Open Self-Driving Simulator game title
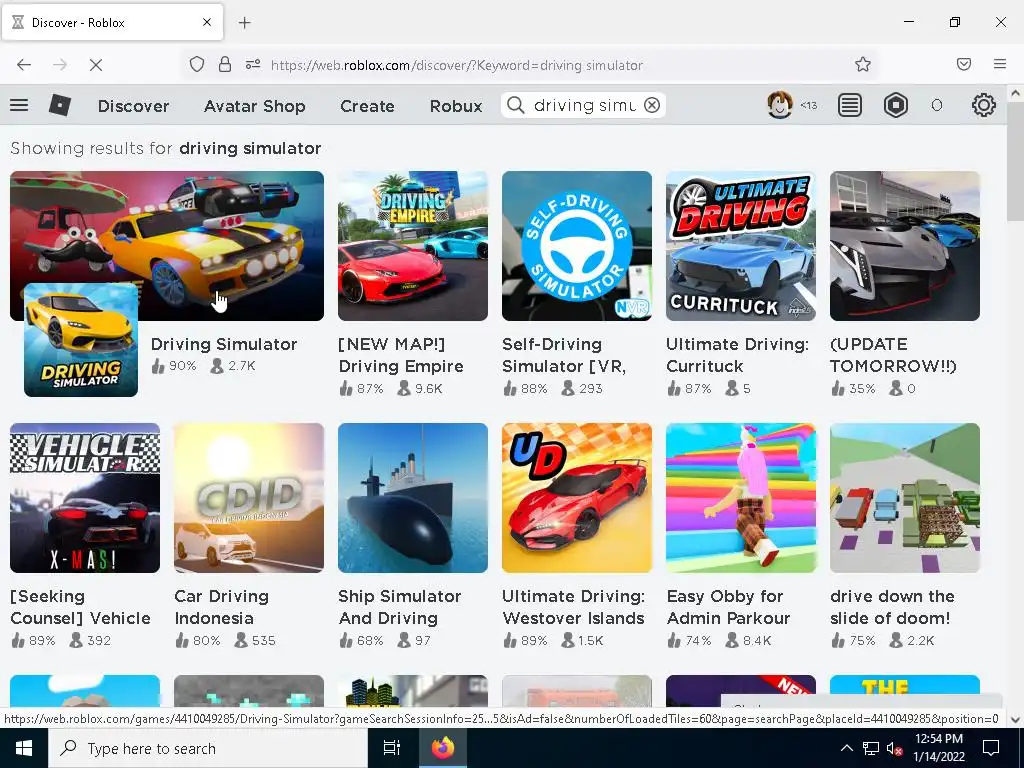Screen dimensions: 1024x768 (564, 355)
